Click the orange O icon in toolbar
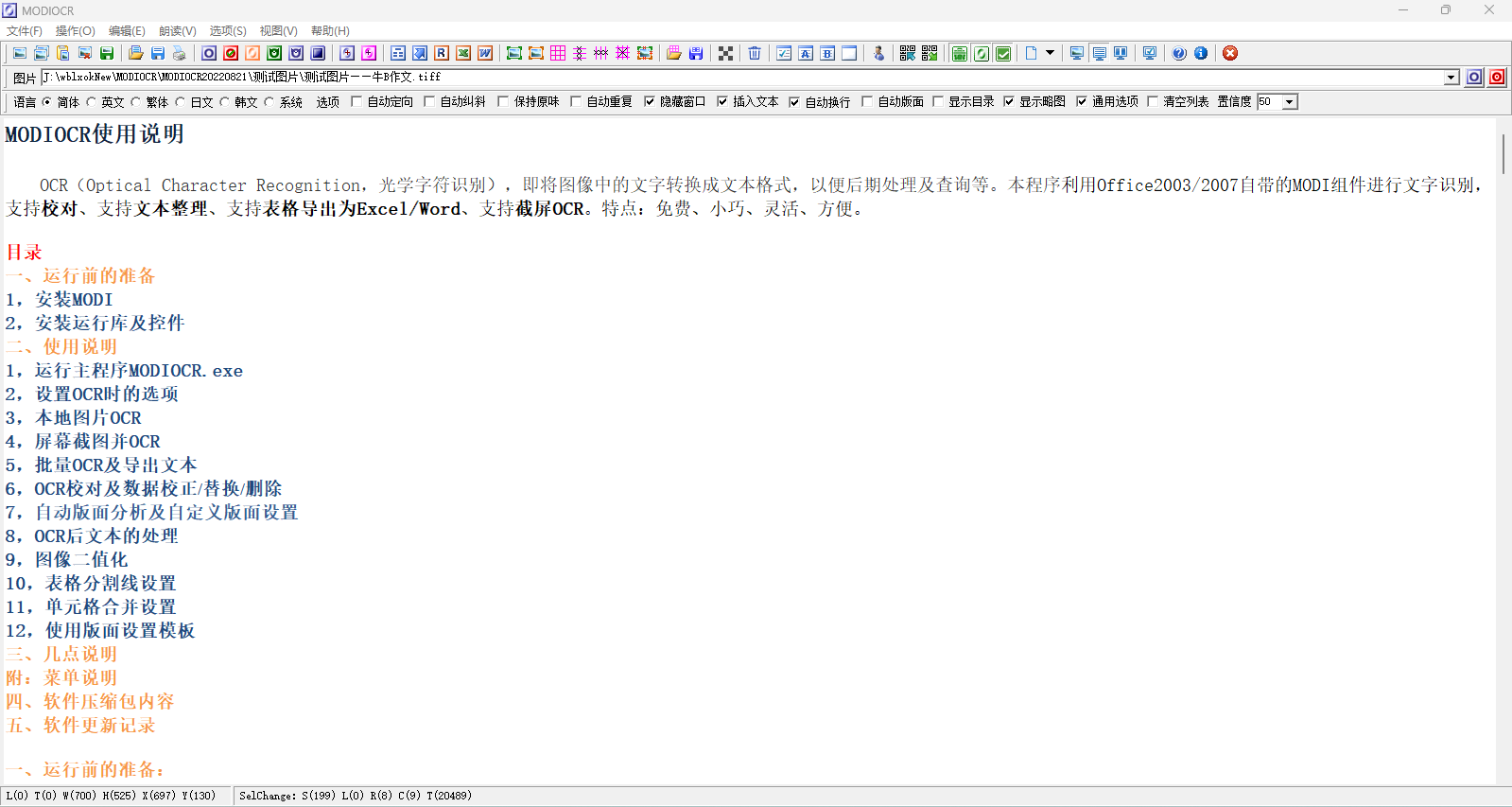Image resolution: width=1512 pixels, height=807 pixels. click(x=252, y=53)
